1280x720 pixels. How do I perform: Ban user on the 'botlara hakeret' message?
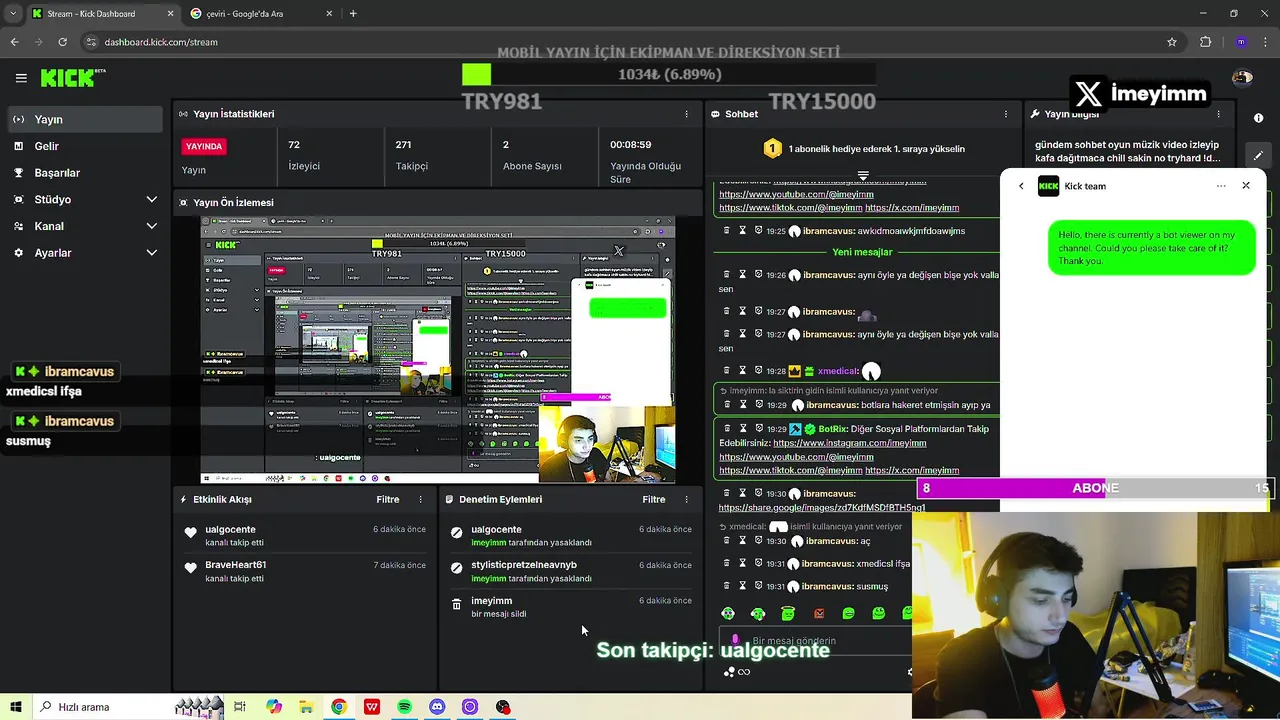758,405
